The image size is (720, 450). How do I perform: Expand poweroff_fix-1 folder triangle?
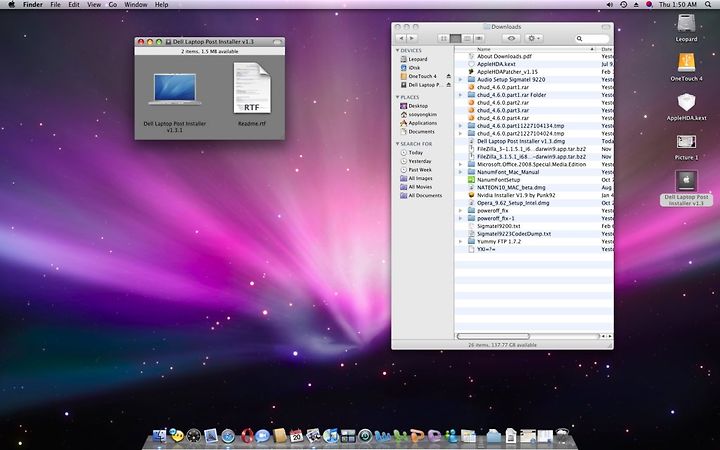[x=461, y=219]
